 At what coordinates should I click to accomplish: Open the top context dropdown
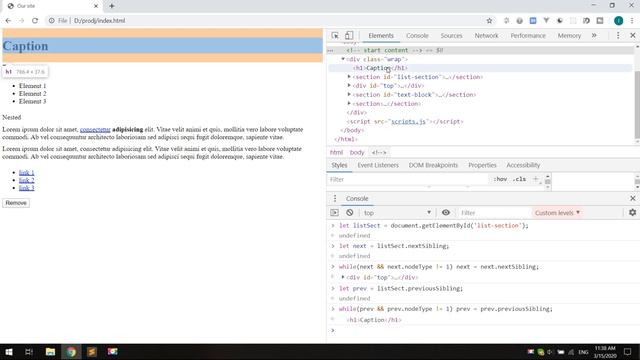pos(397,213)
